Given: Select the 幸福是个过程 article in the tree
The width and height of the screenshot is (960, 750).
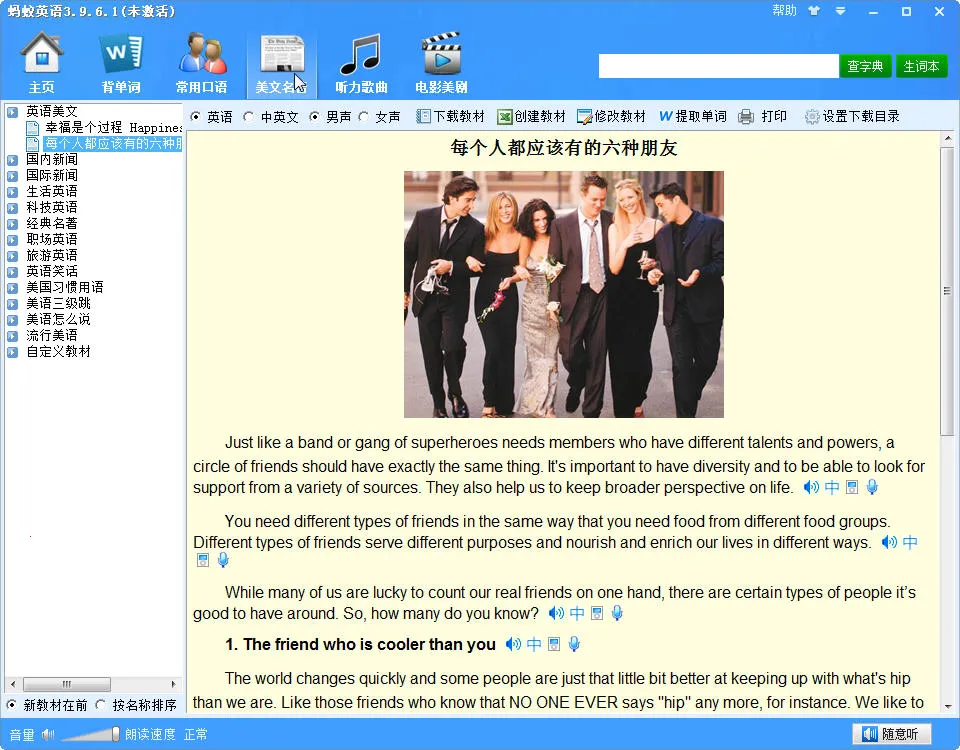Looking at the screenshot, I should pyautogui.click(x=112, y=128).
